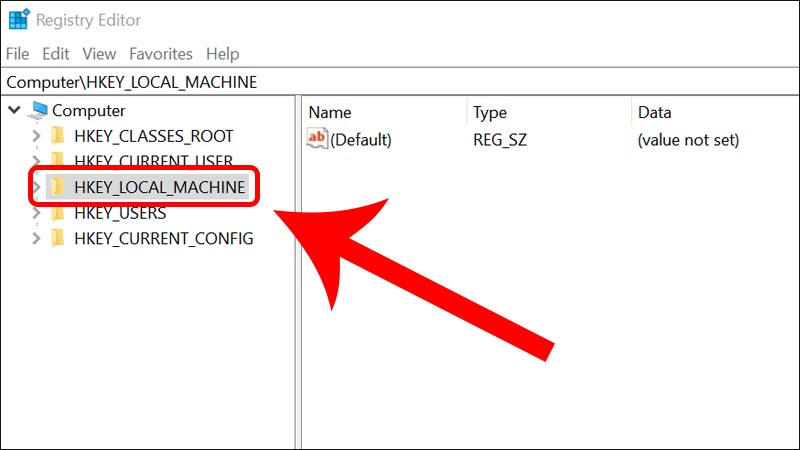This screenshot has width=800, height=450.
Task: Click the HKEY_CLASSES_ROOT folder icon
Action: coord(58,136)
